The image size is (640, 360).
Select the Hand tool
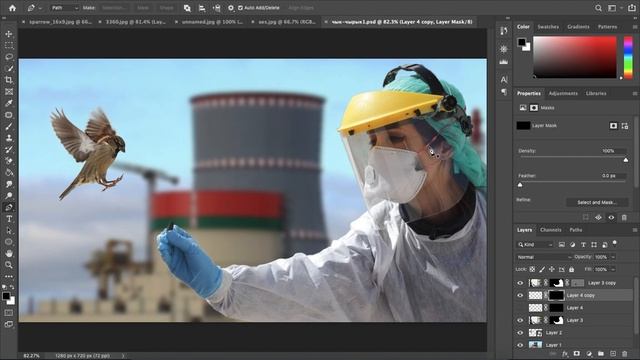9,253
